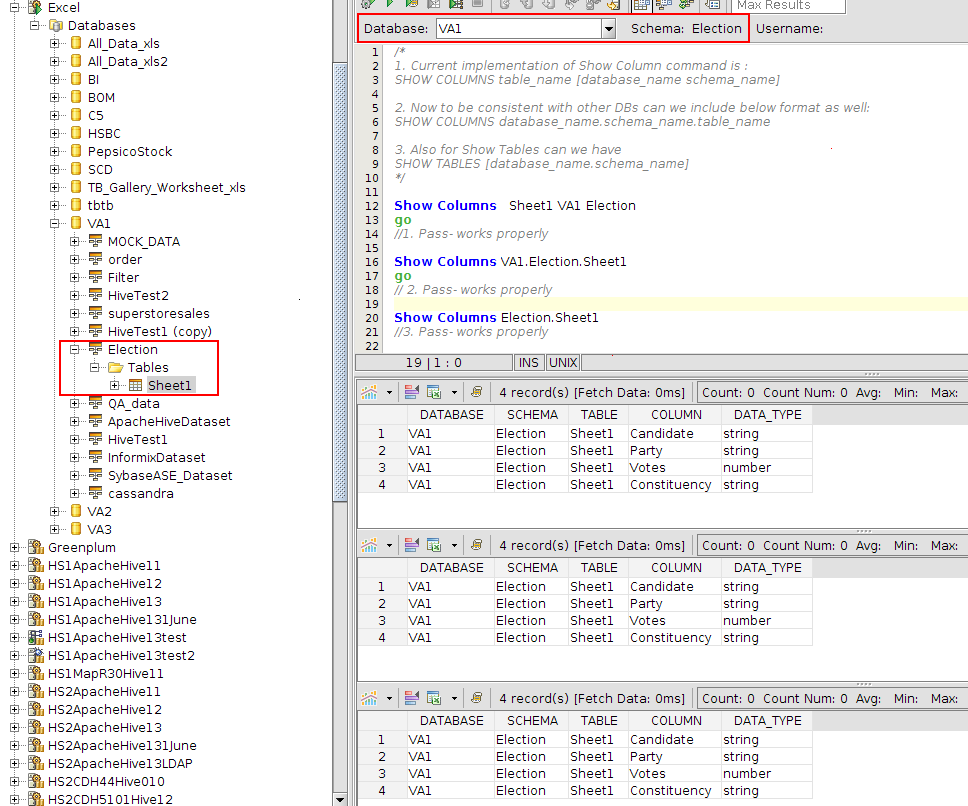
Task: Expand the Greenplum connection node
Action: pyautogui.click(x=14, y=547)
